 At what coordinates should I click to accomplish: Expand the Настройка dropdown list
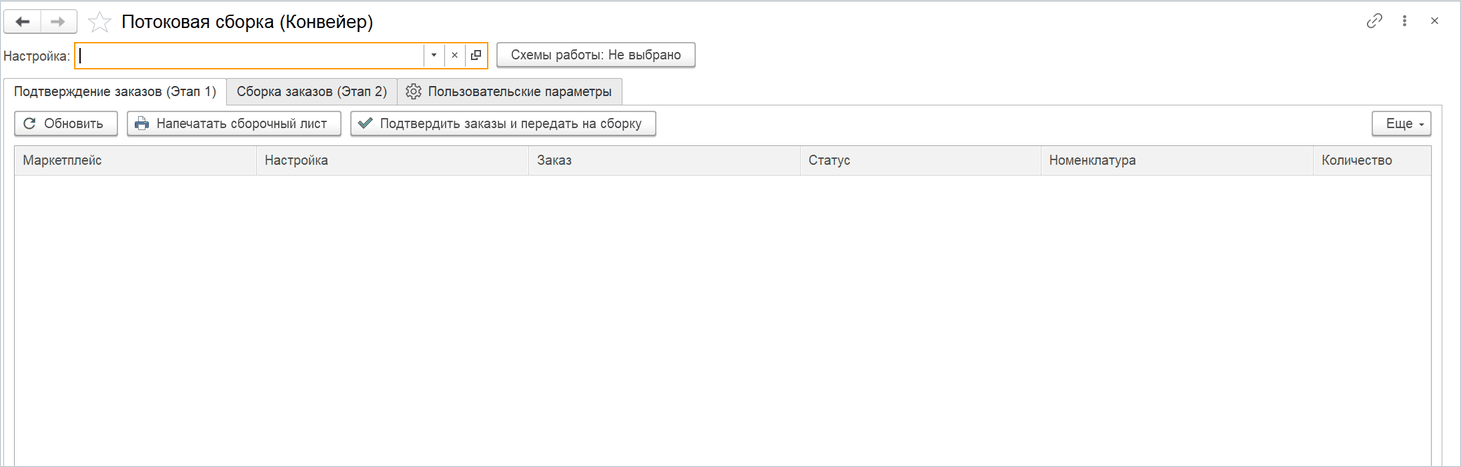tap(434, 55)
